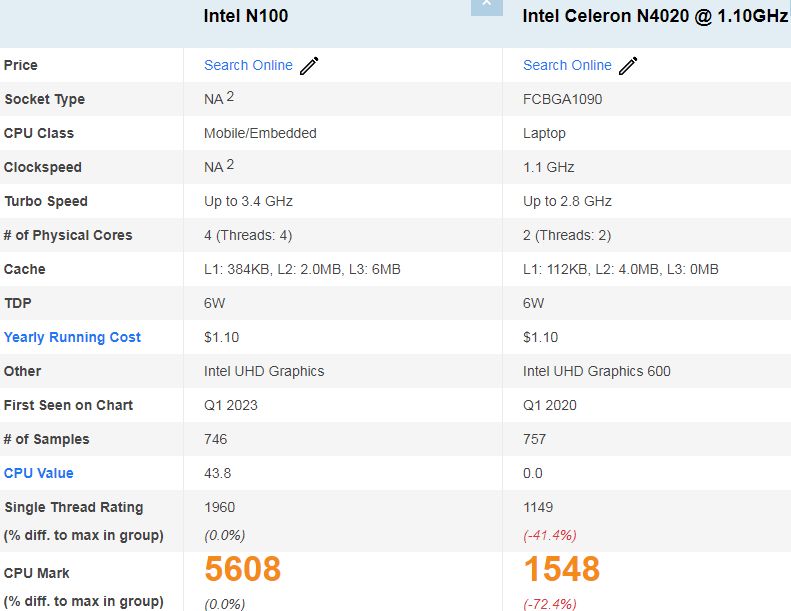
Task: Click the orange 1548 CPU Mark score
Action: pos(561,569)
